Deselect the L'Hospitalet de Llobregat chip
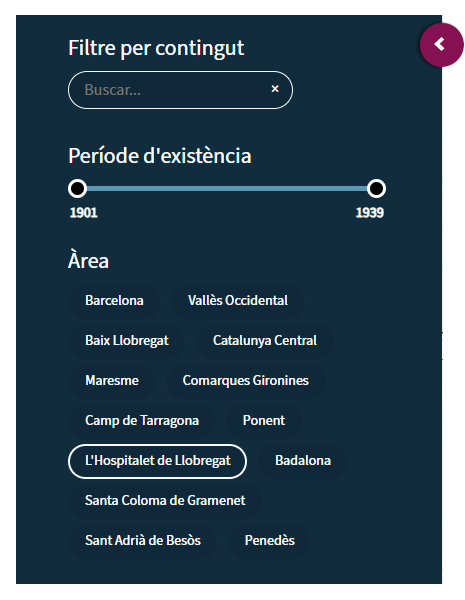 click(158, 461)
